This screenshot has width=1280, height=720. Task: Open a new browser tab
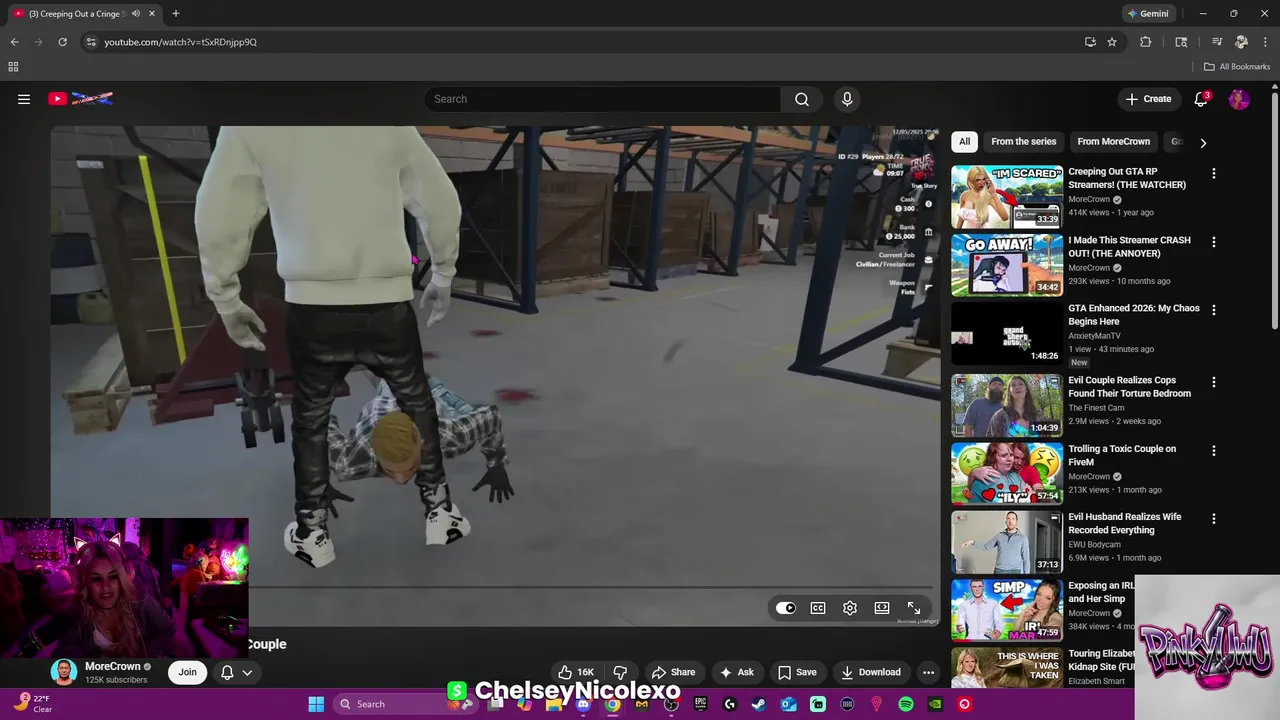175,14
